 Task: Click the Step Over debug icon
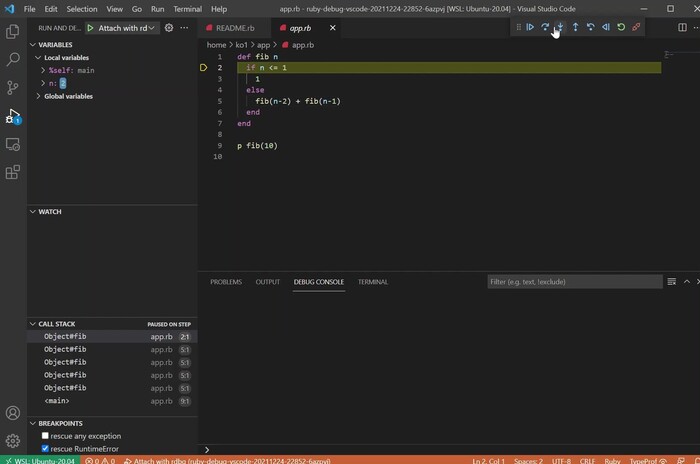point(545,27)
